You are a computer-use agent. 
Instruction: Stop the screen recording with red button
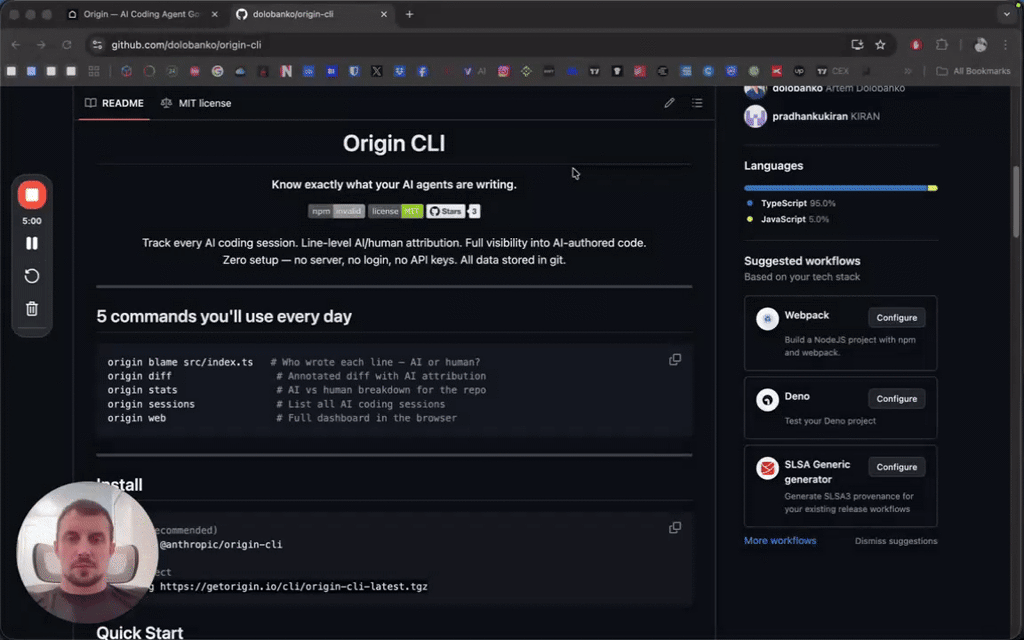tap(32, 195)
